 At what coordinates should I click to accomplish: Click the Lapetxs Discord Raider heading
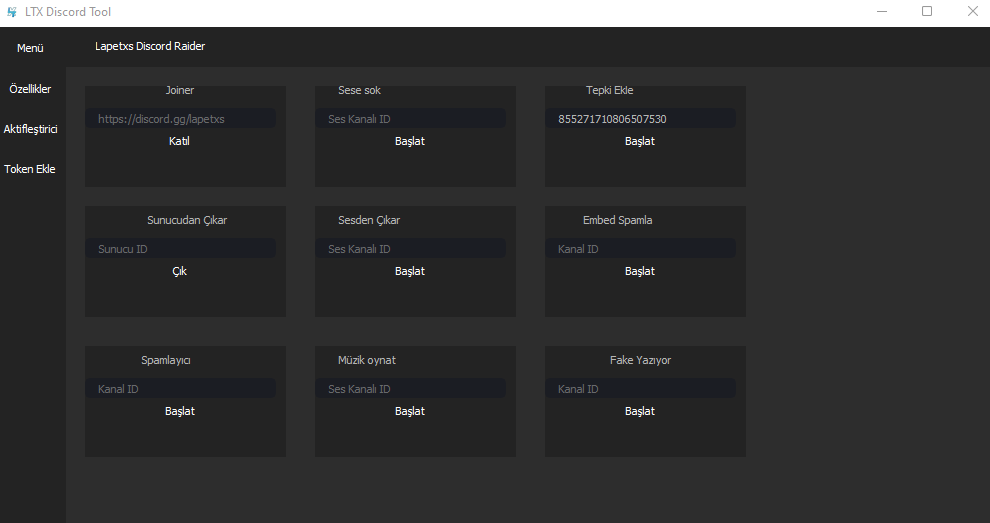[150, 46]
